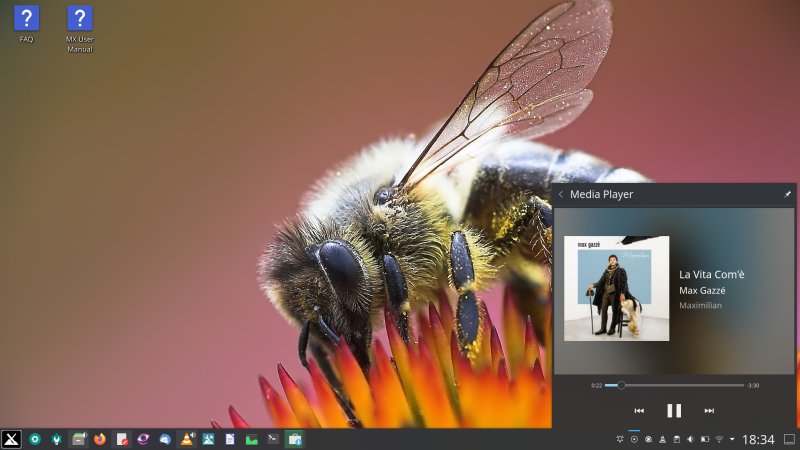Open the software store briefcase icon

tap(295, 439)
